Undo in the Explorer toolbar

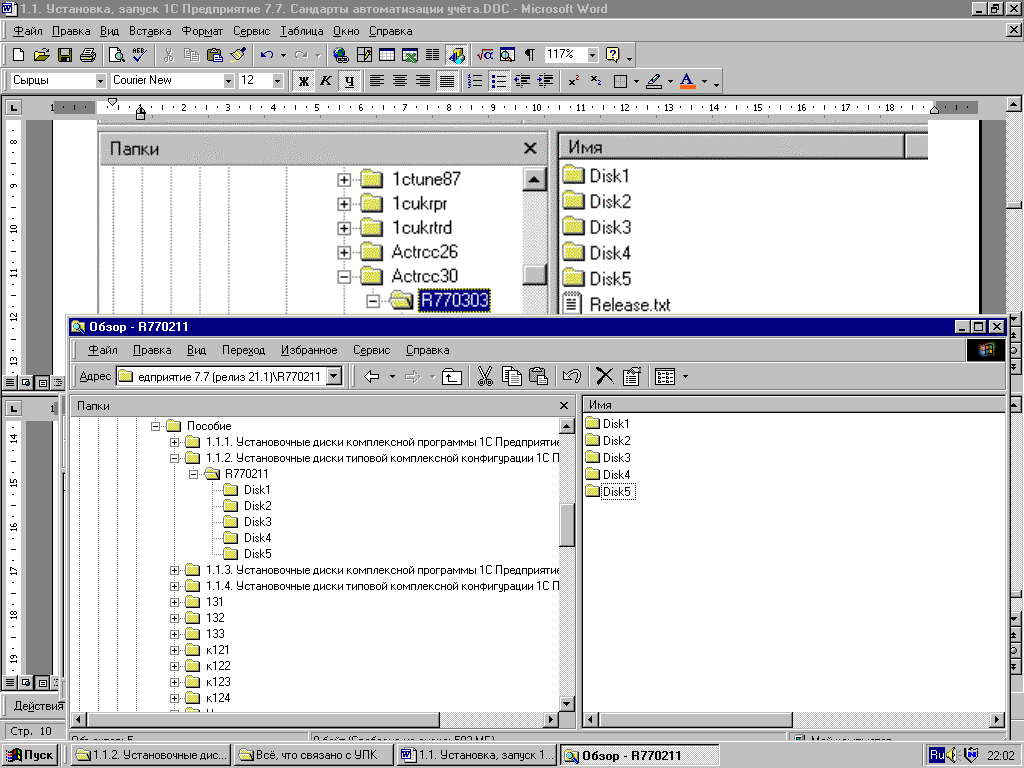571,376
